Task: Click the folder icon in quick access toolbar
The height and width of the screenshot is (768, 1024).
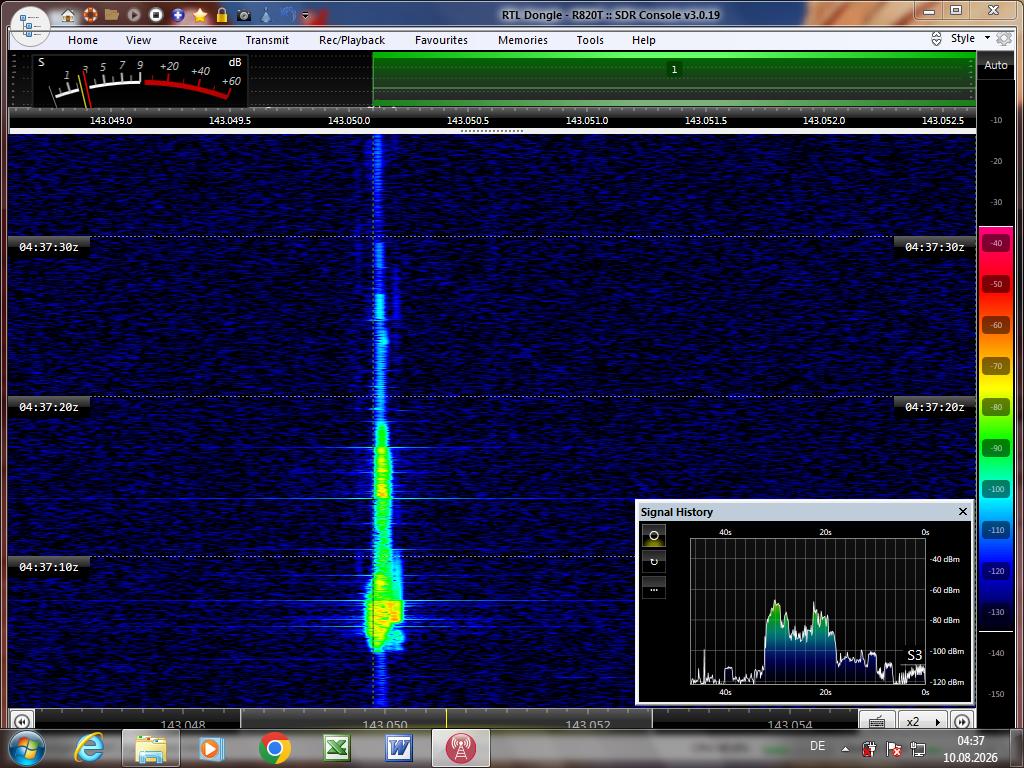Action: (x=112, y=14)
